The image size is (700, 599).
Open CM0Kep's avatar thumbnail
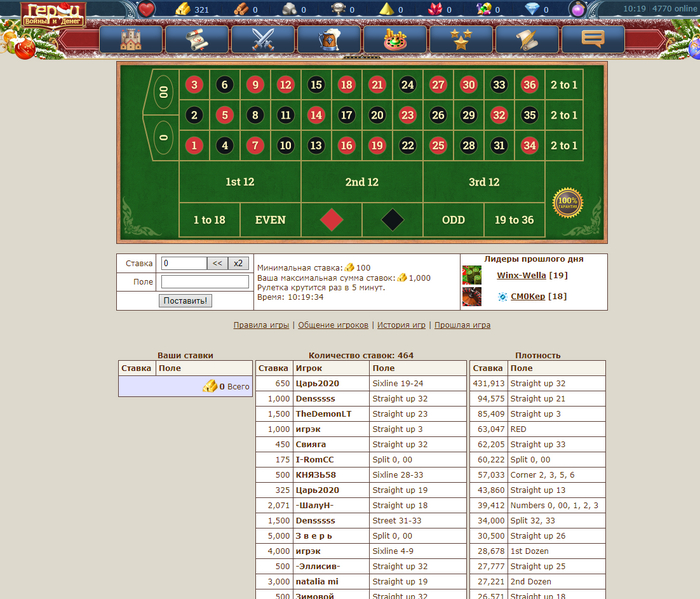pyautogui.click(x=472, y=296)
